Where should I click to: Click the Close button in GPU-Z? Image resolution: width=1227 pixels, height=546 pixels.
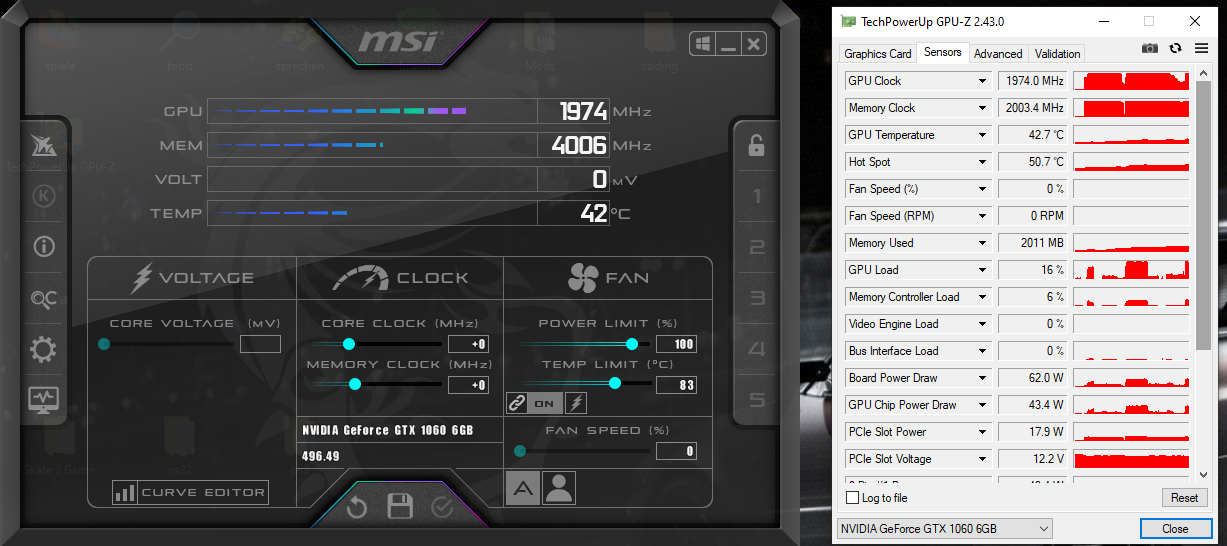1175,529
